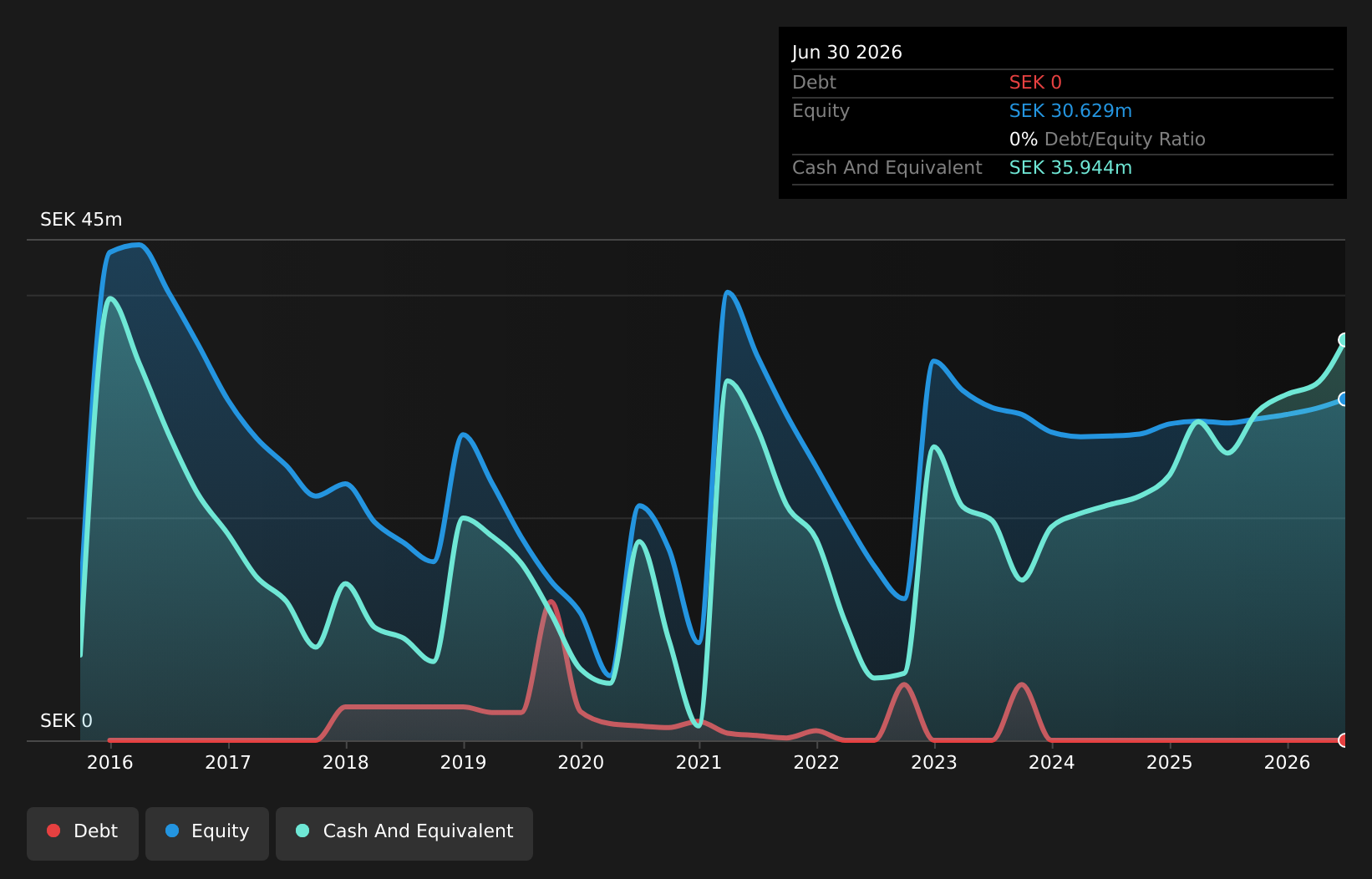Viewport: 1372px width, 879px height.
Task: Click the 2025 x-axis label
Action: tap(1170, 762)
